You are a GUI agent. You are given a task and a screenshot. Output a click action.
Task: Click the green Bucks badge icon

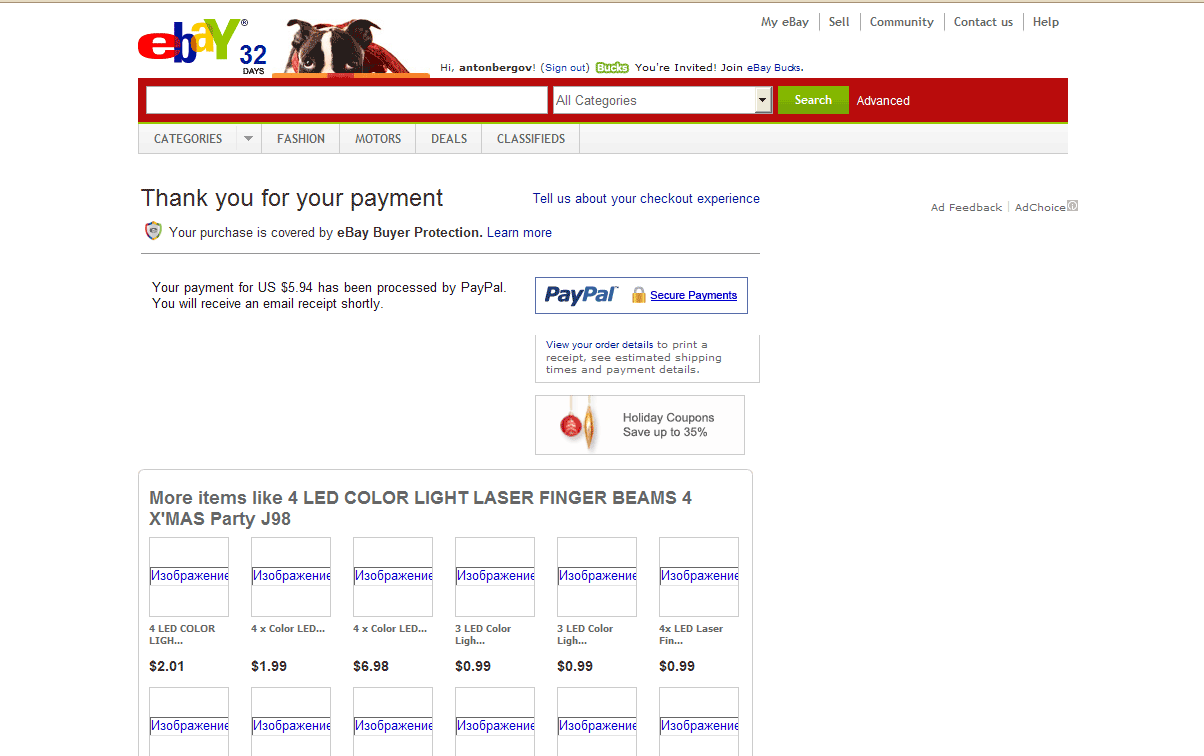tap(612, 67)
